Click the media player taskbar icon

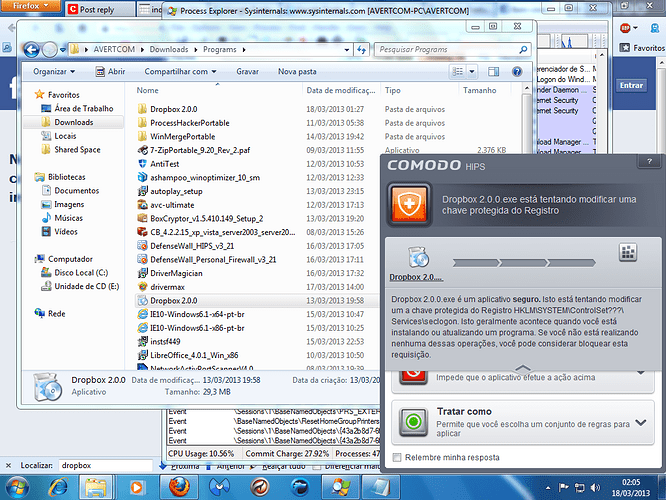click(136, 487)
